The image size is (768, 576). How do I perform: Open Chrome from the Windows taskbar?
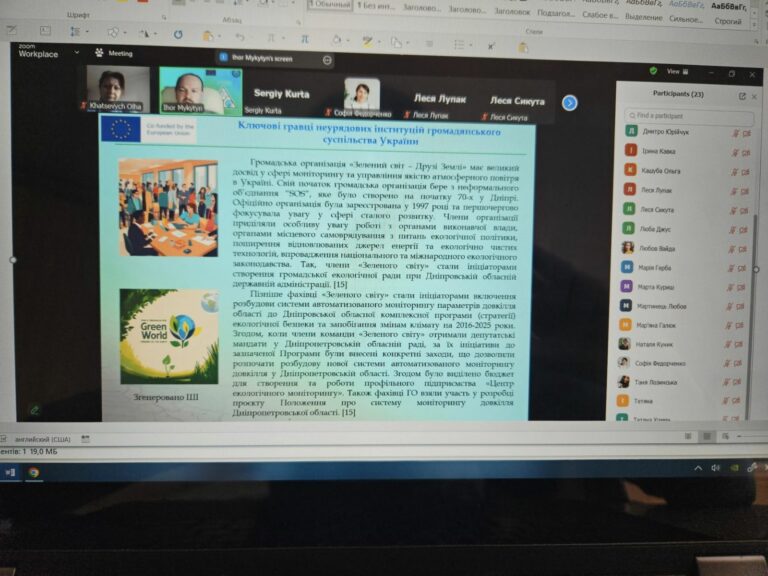(x=33, y=473)
